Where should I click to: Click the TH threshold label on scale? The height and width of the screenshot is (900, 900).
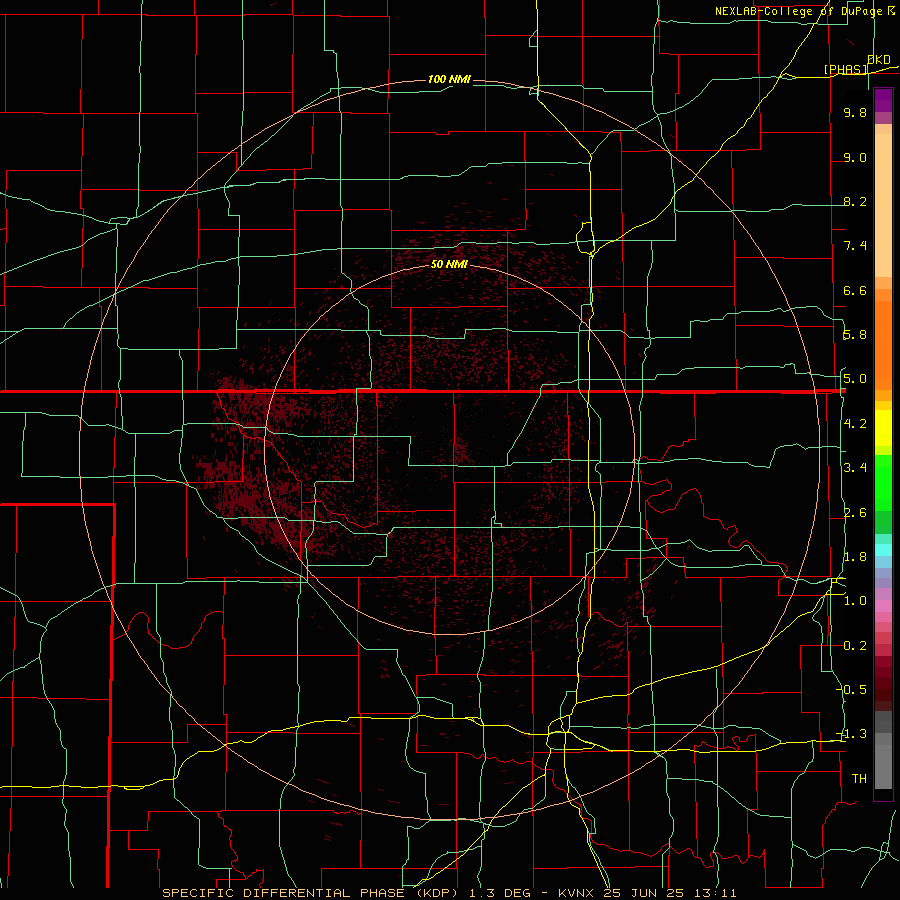point(859,779)
